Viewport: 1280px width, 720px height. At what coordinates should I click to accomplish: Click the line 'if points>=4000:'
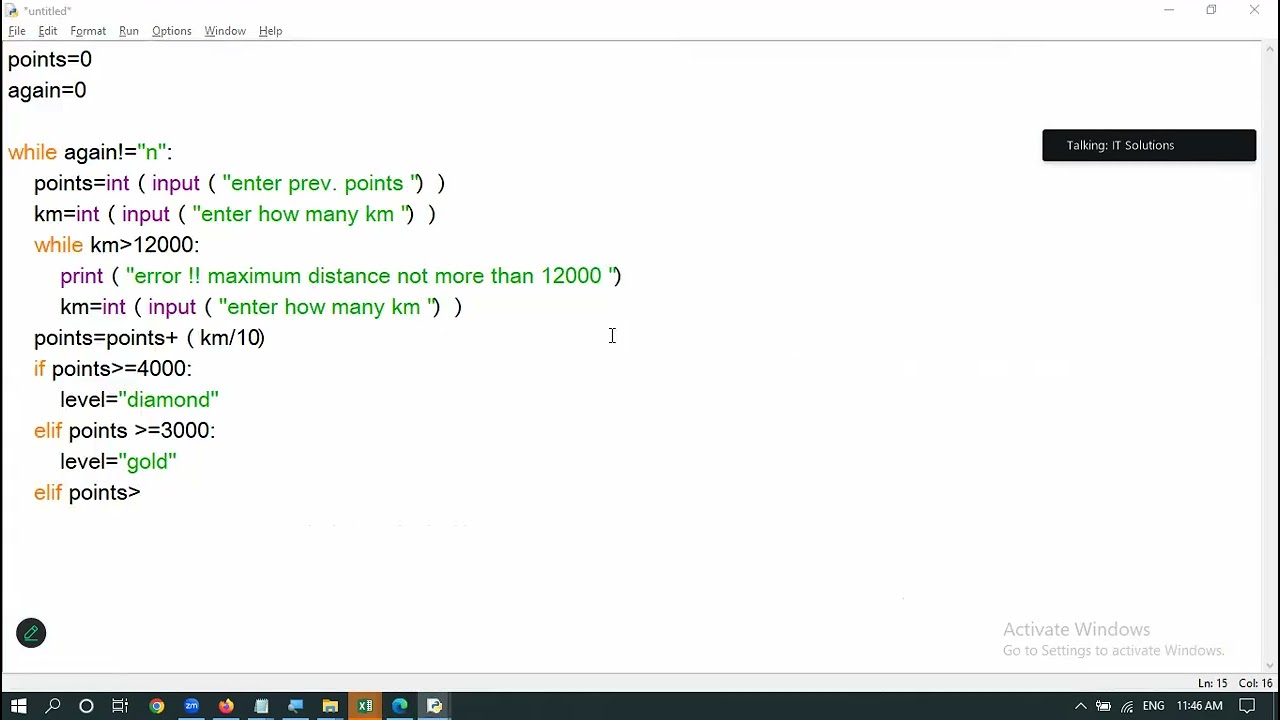(113, 369)
